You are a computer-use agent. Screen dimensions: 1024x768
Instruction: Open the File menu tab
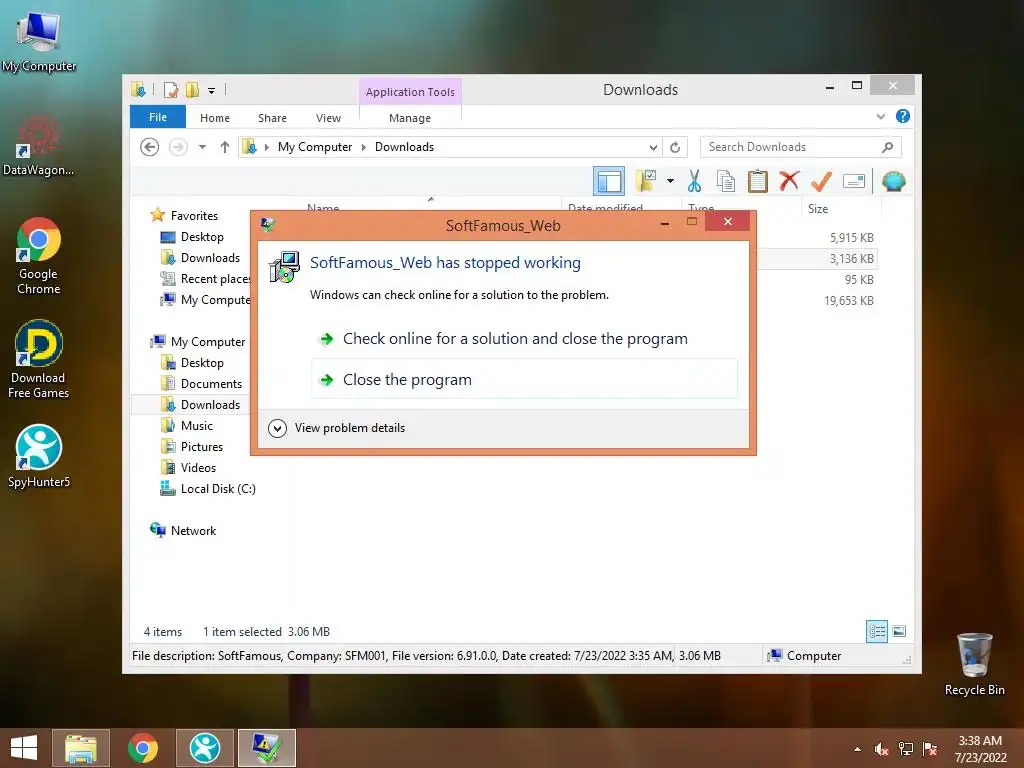(158, 117)
